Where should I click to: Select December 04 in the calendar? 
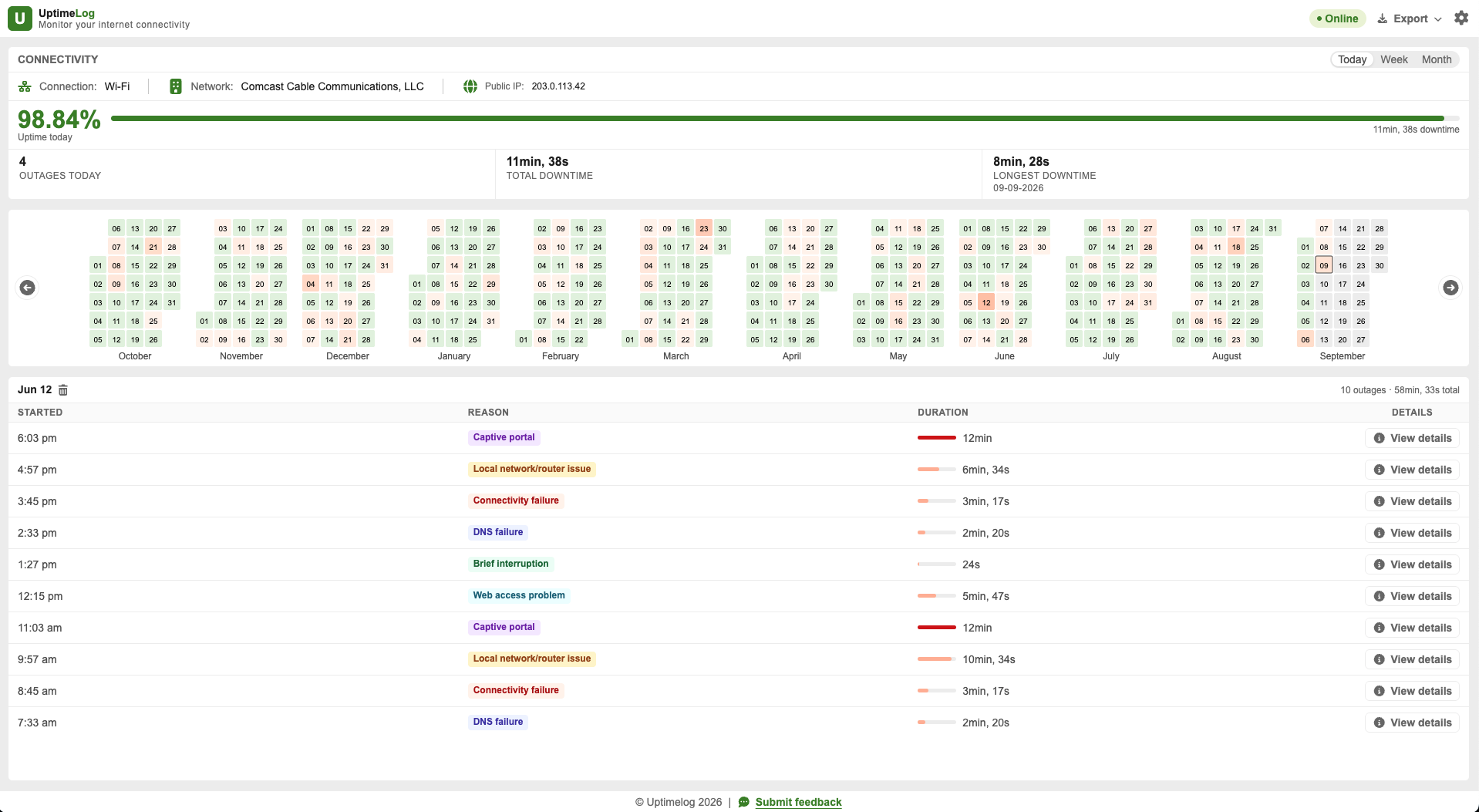[311, 285]
